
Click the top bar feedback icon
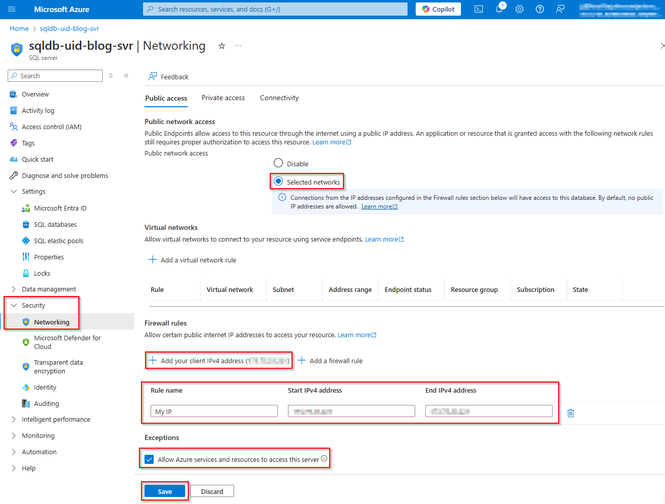point(560,9)
